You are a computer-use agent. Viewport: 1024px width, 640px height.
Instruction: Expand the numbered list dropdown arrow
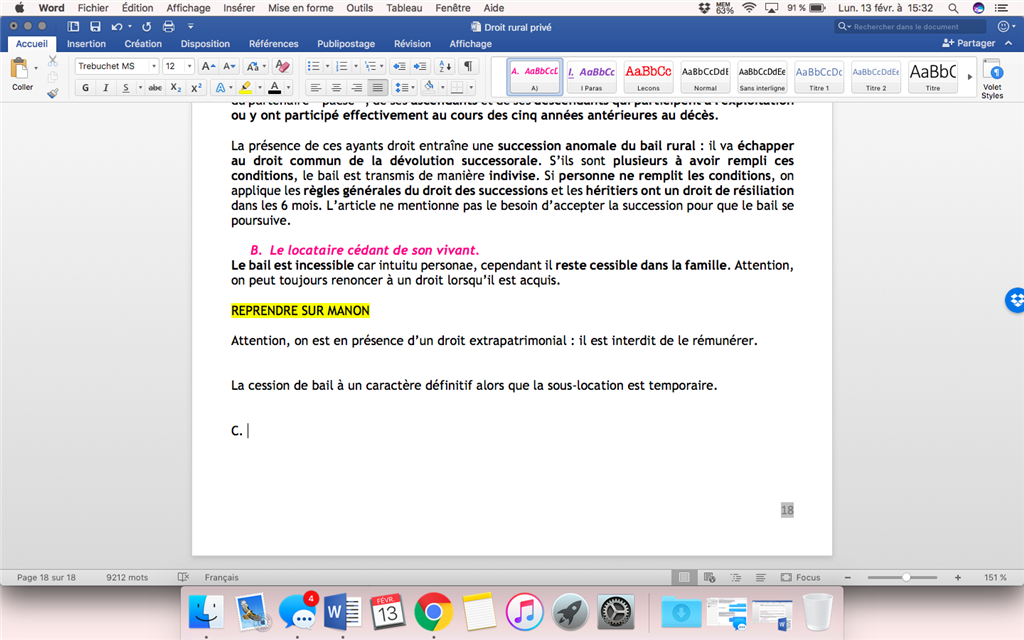(355, 66)
